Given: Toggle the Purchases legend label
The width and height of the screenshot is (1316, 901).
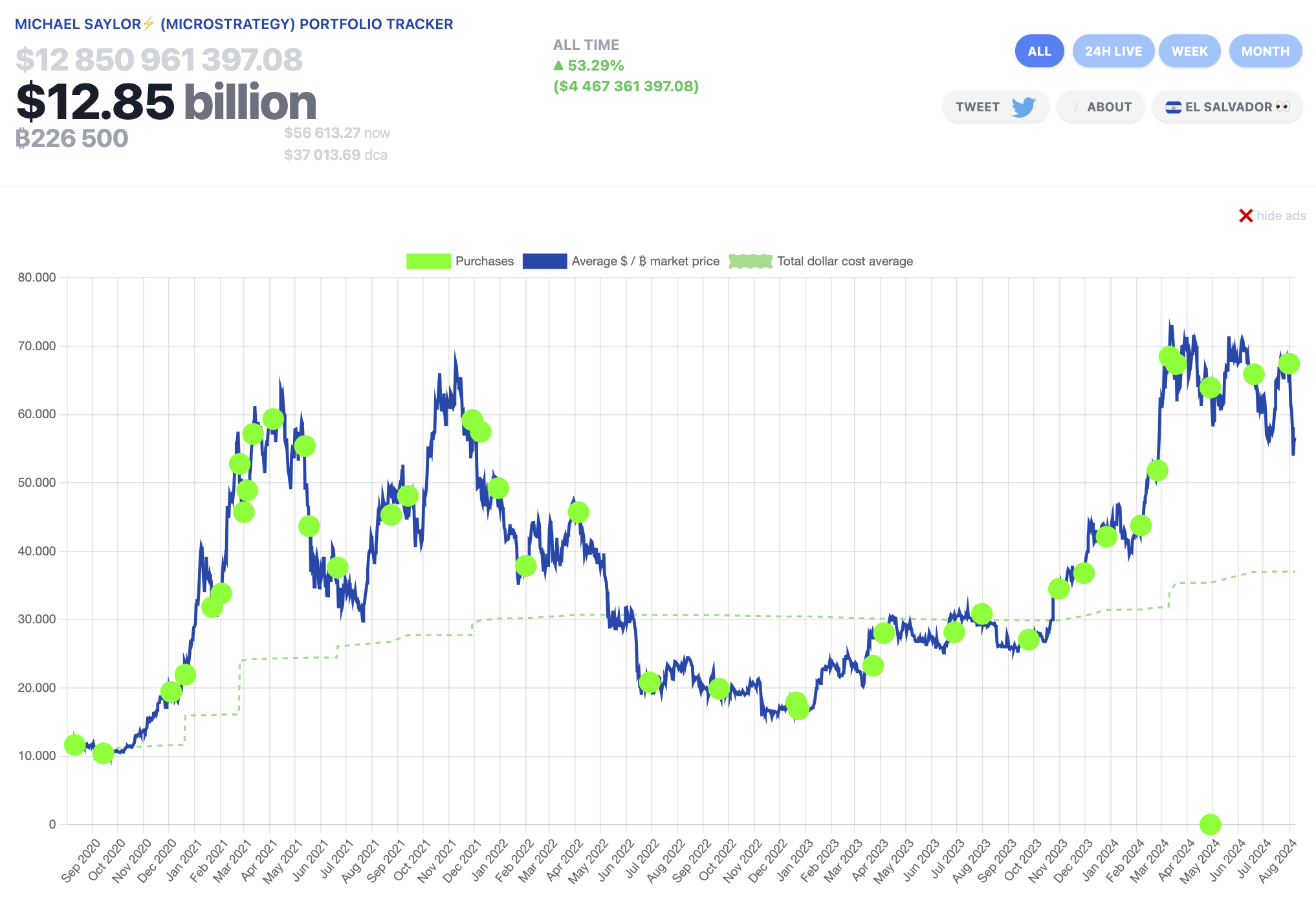Looking at the screenshot, I should tap(484, 261).
